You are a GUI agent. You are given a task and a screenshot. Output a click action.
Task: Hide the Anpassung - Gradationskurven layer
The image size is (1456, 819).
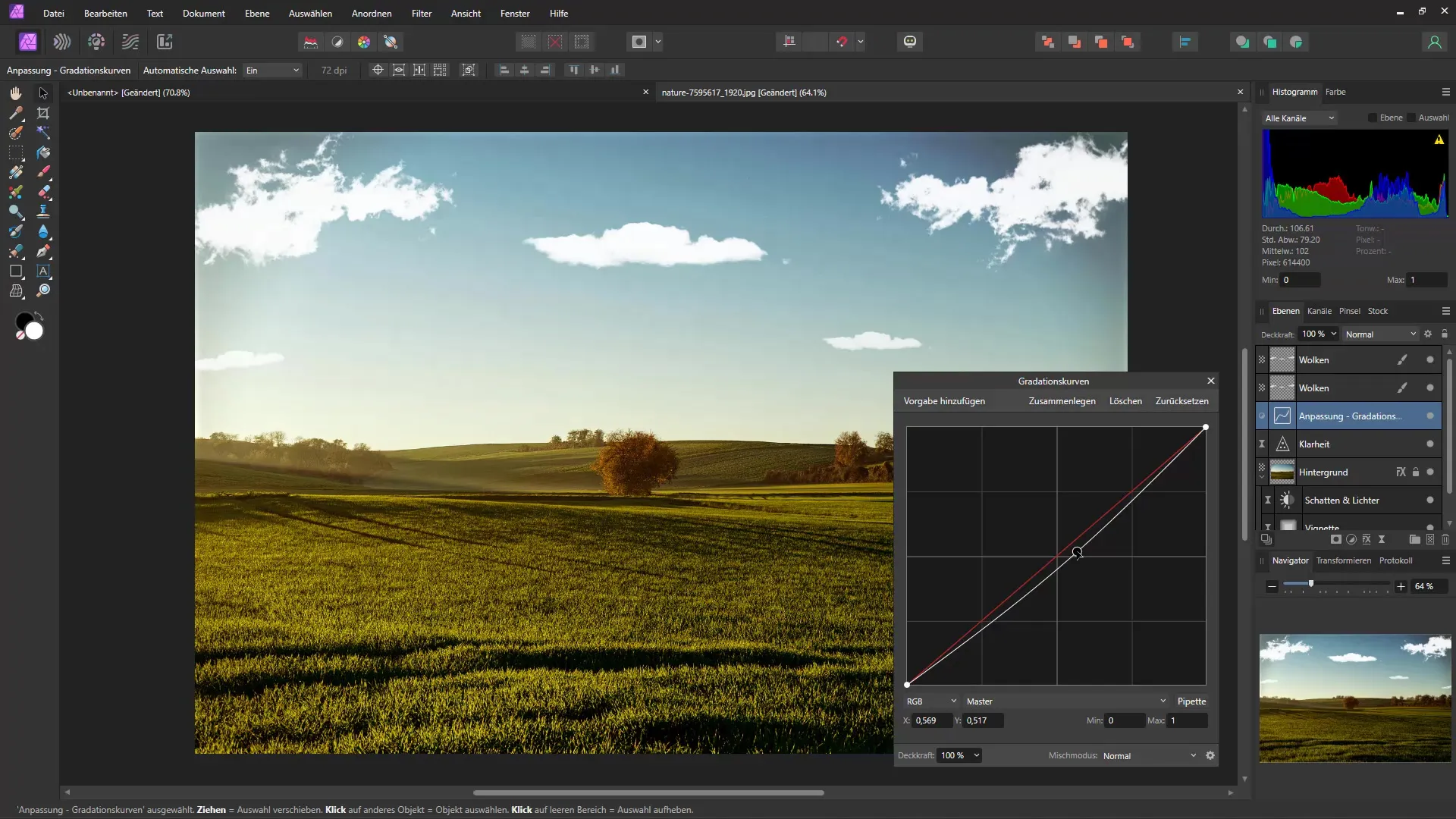click(1430, 416)
